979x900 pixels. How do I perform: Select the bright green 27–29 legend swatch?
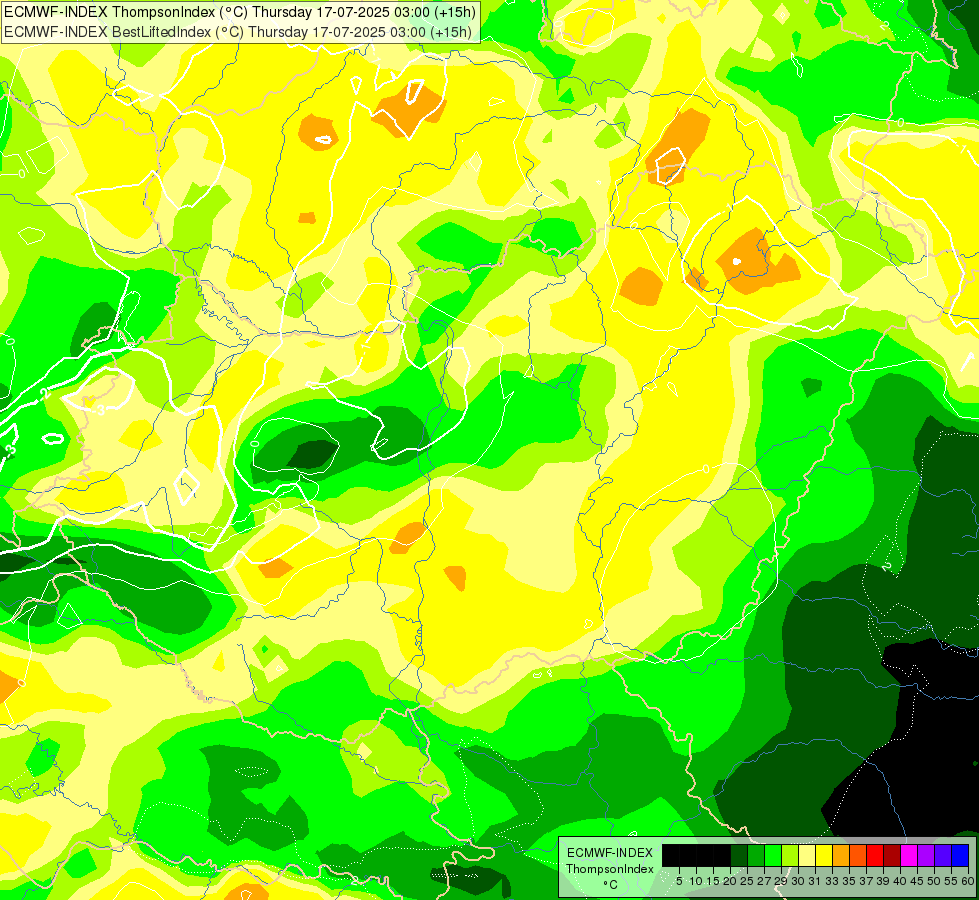coord(772,855)
